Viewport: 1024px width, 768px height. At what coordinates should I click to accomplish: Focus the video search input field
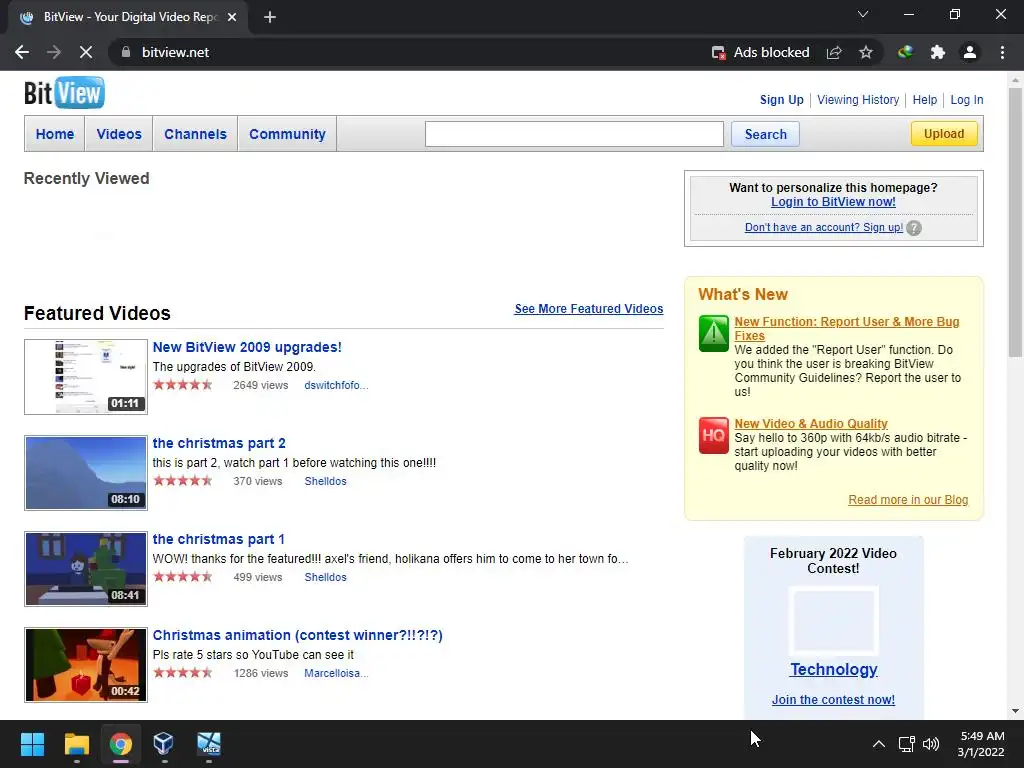(574, 134)
